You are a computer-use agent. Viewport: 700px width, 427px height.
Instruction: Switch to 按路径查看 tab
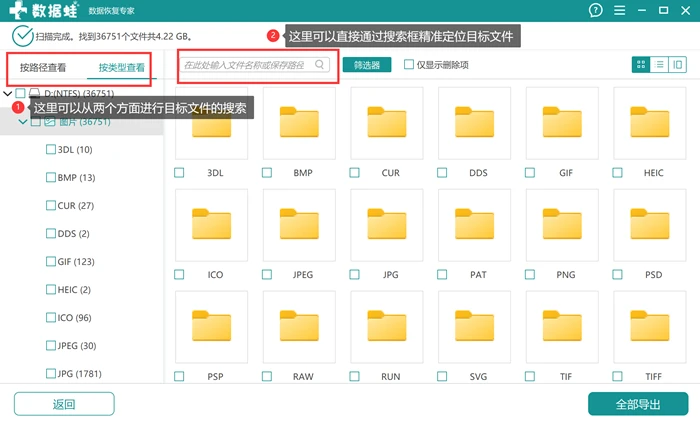point(43,67)
